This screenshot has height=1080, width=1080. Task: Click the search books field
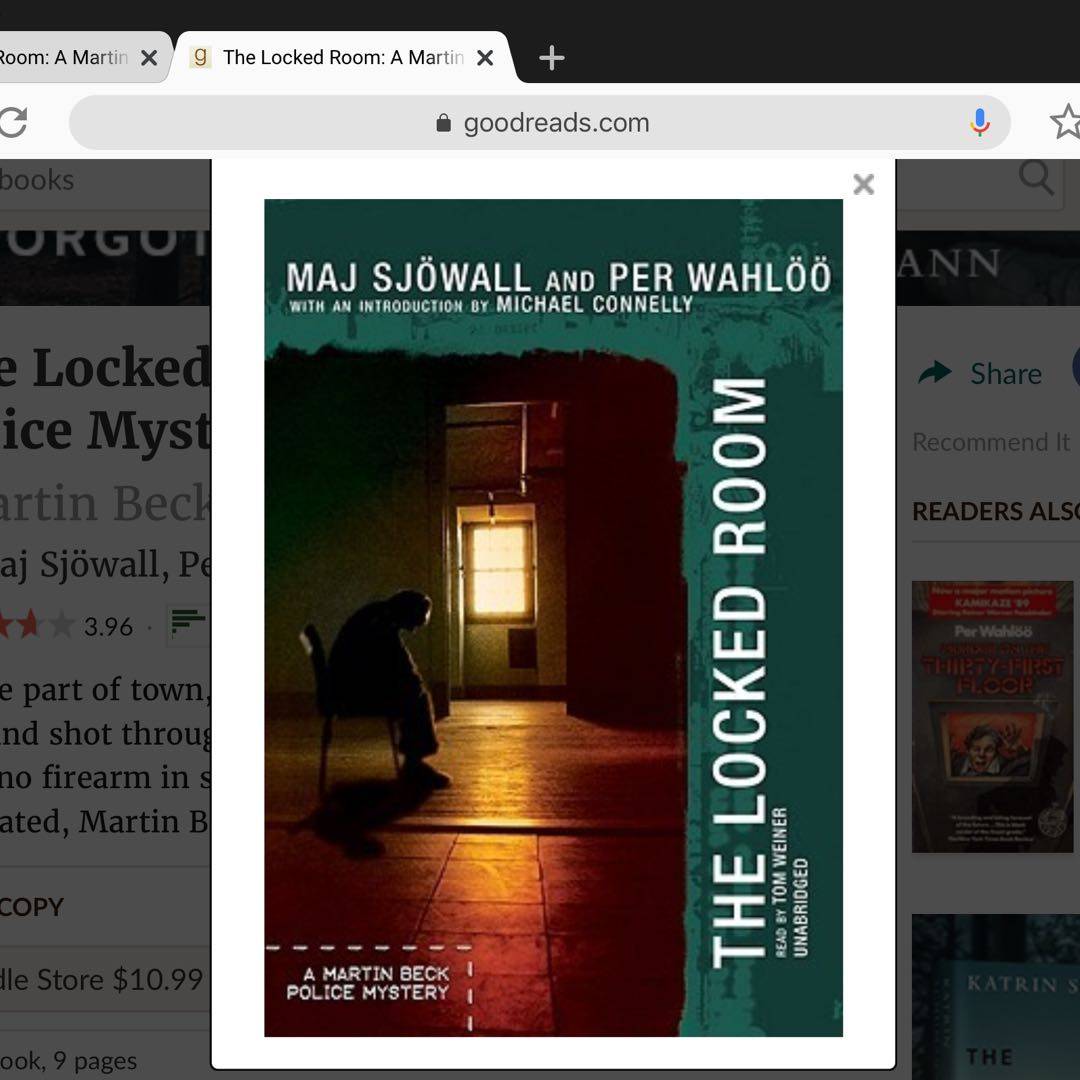[x=100, y=180]
